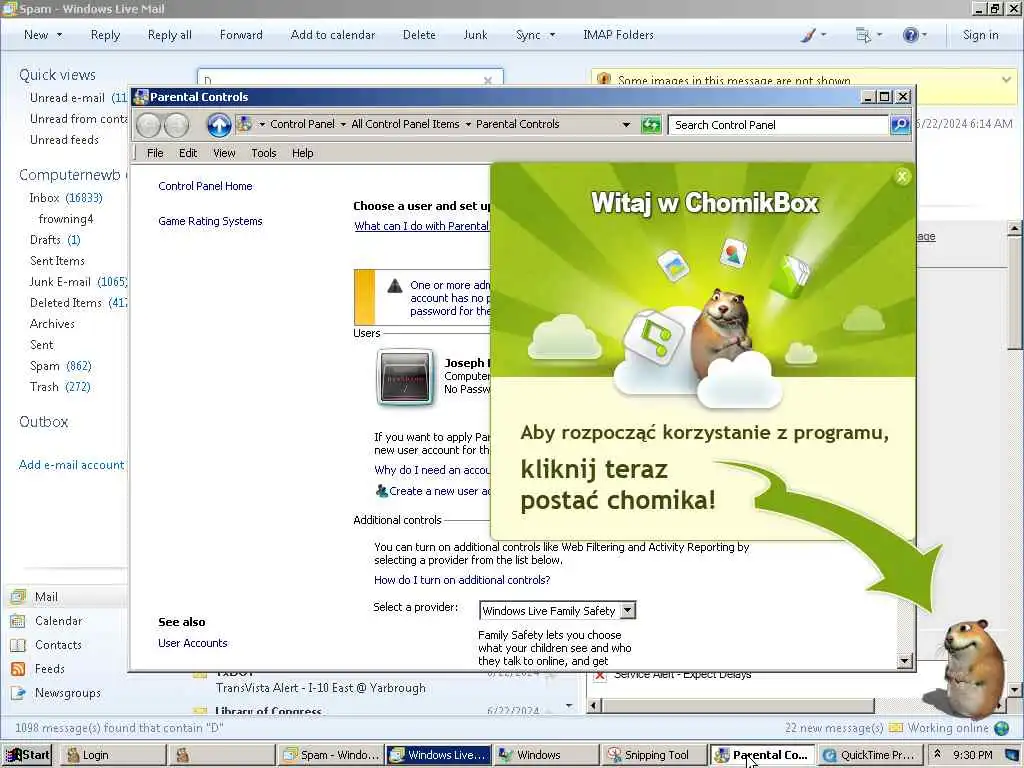
Task: Click the Create a new user icon
Action: tap(381, 490)
